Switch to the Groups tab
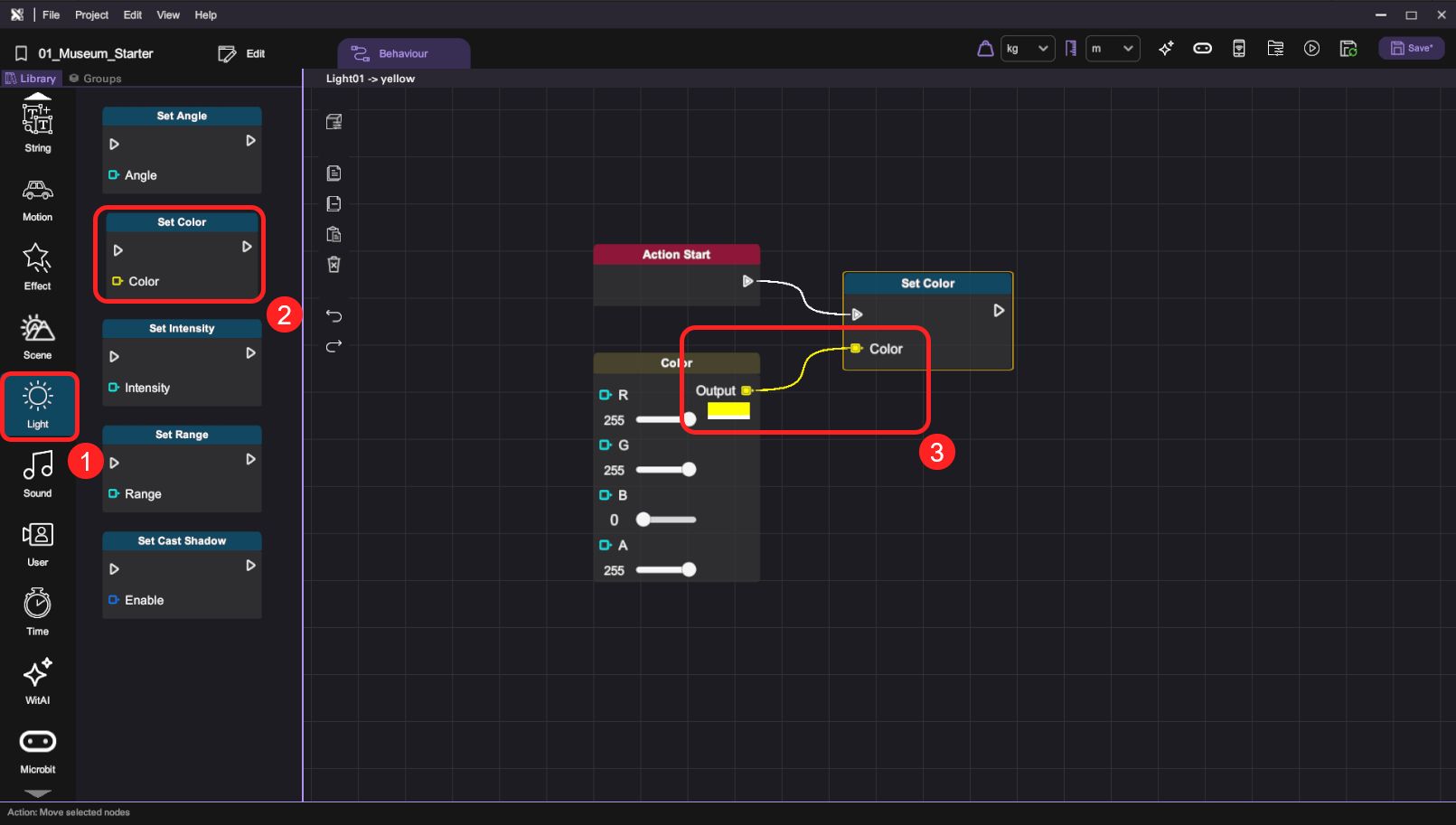 [x=95, y=79]
